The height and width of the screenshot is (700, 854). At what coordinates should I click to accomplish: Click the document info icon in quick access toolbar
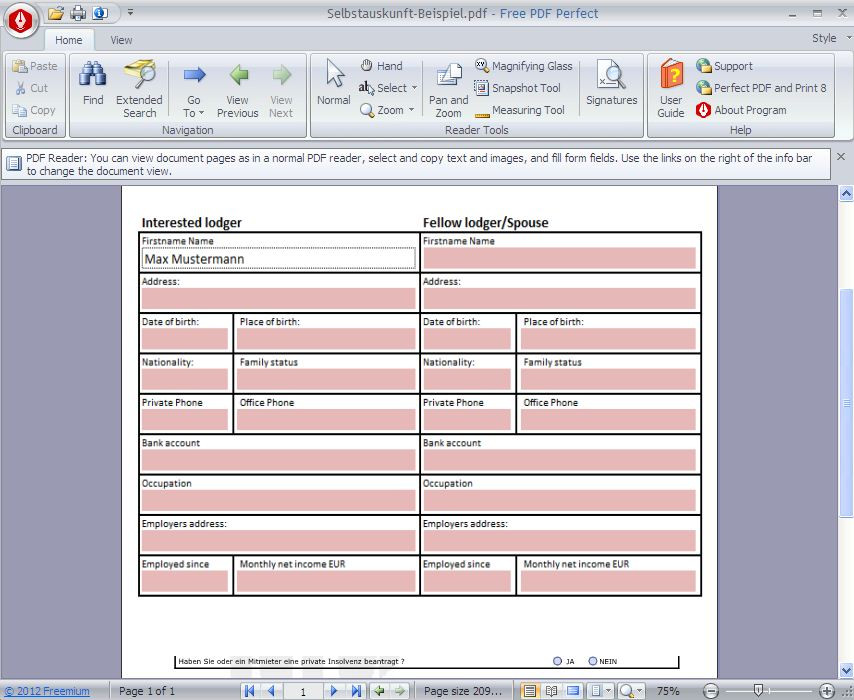[x=100, y=13]
